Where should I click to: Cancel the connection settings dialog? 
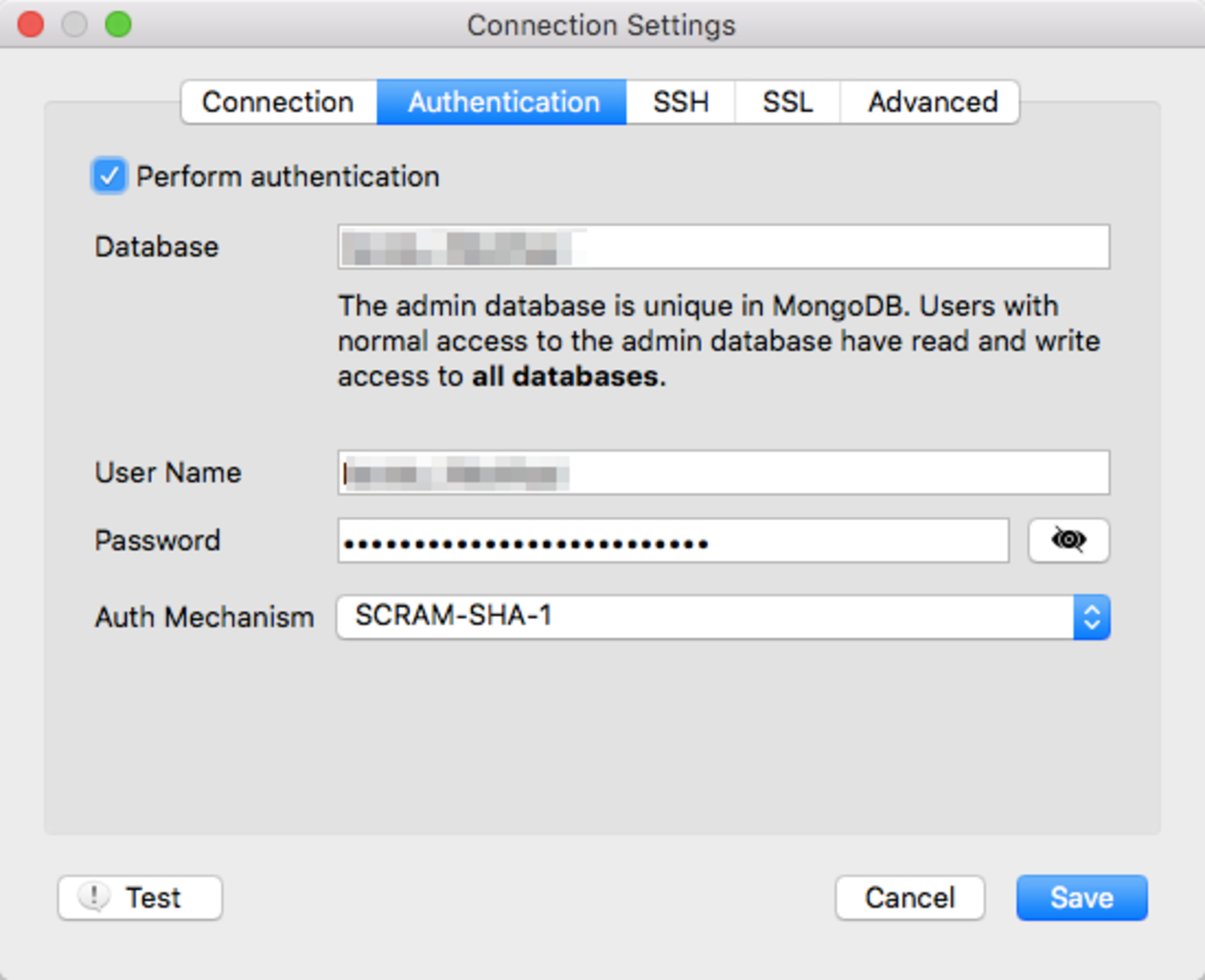pos(909,897)
